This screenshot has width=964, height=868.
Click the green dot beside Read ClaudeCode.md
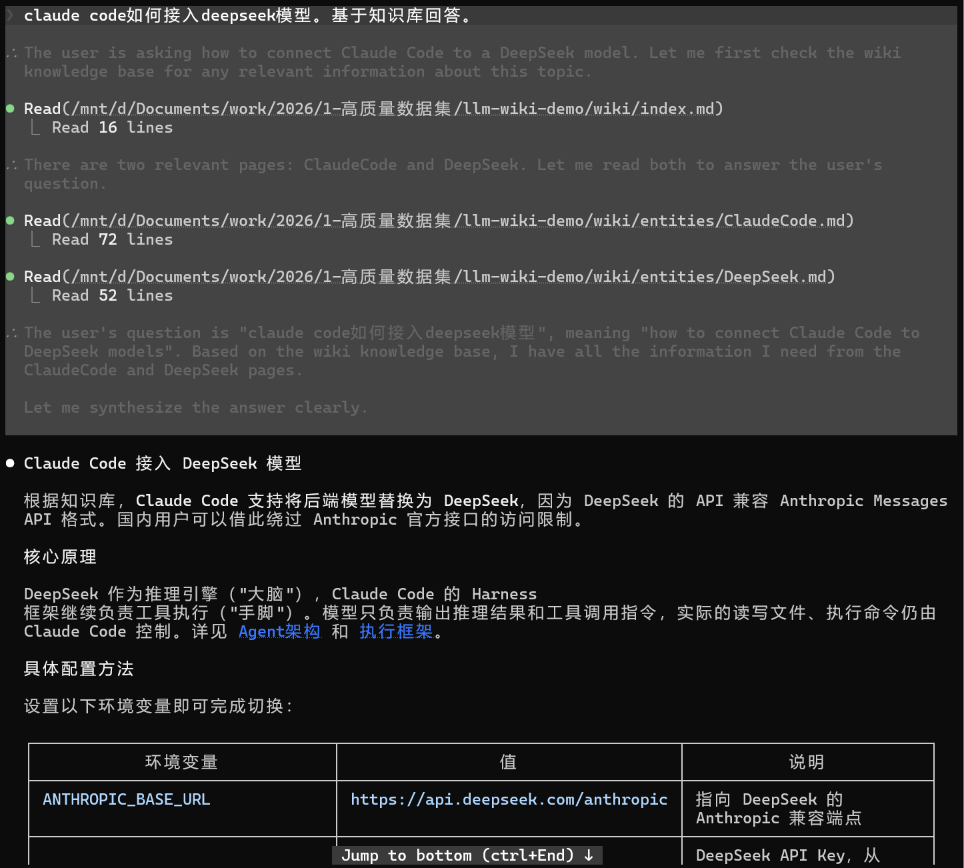click(x=10, y=221)
